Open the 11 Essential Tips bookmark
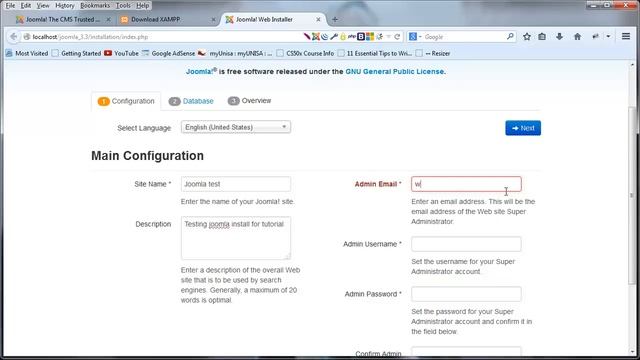This screenshot has height=360, width=640. 375,53
